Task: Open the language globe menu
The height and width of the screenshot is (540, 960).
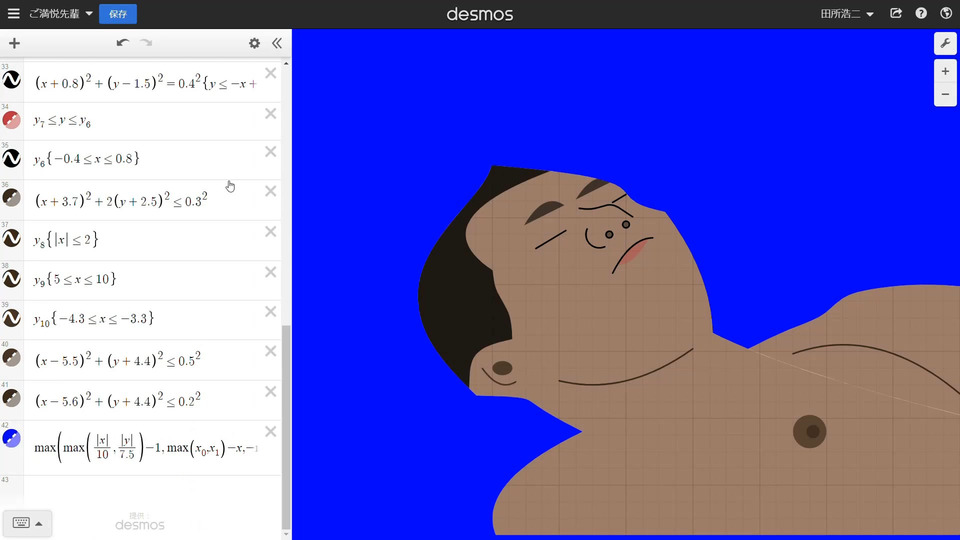Action: (x=946, y=14)
